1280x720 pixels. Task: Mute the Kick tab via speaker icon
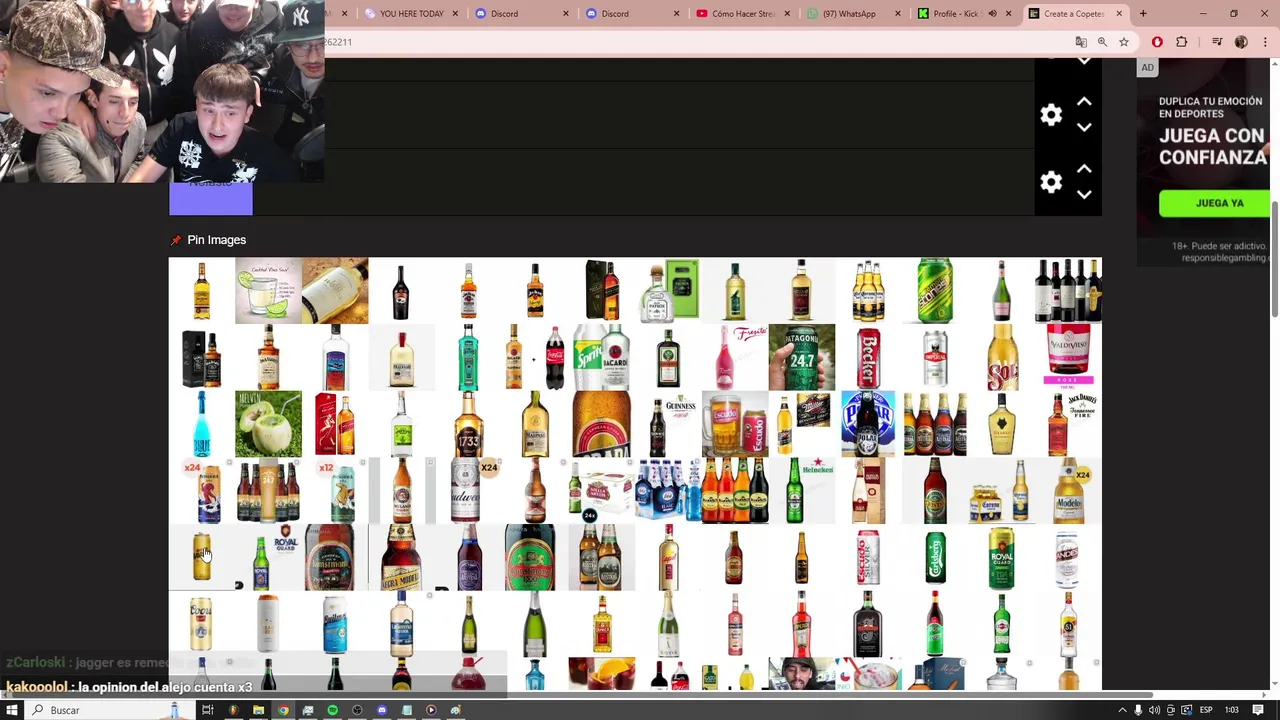point(992,14)
